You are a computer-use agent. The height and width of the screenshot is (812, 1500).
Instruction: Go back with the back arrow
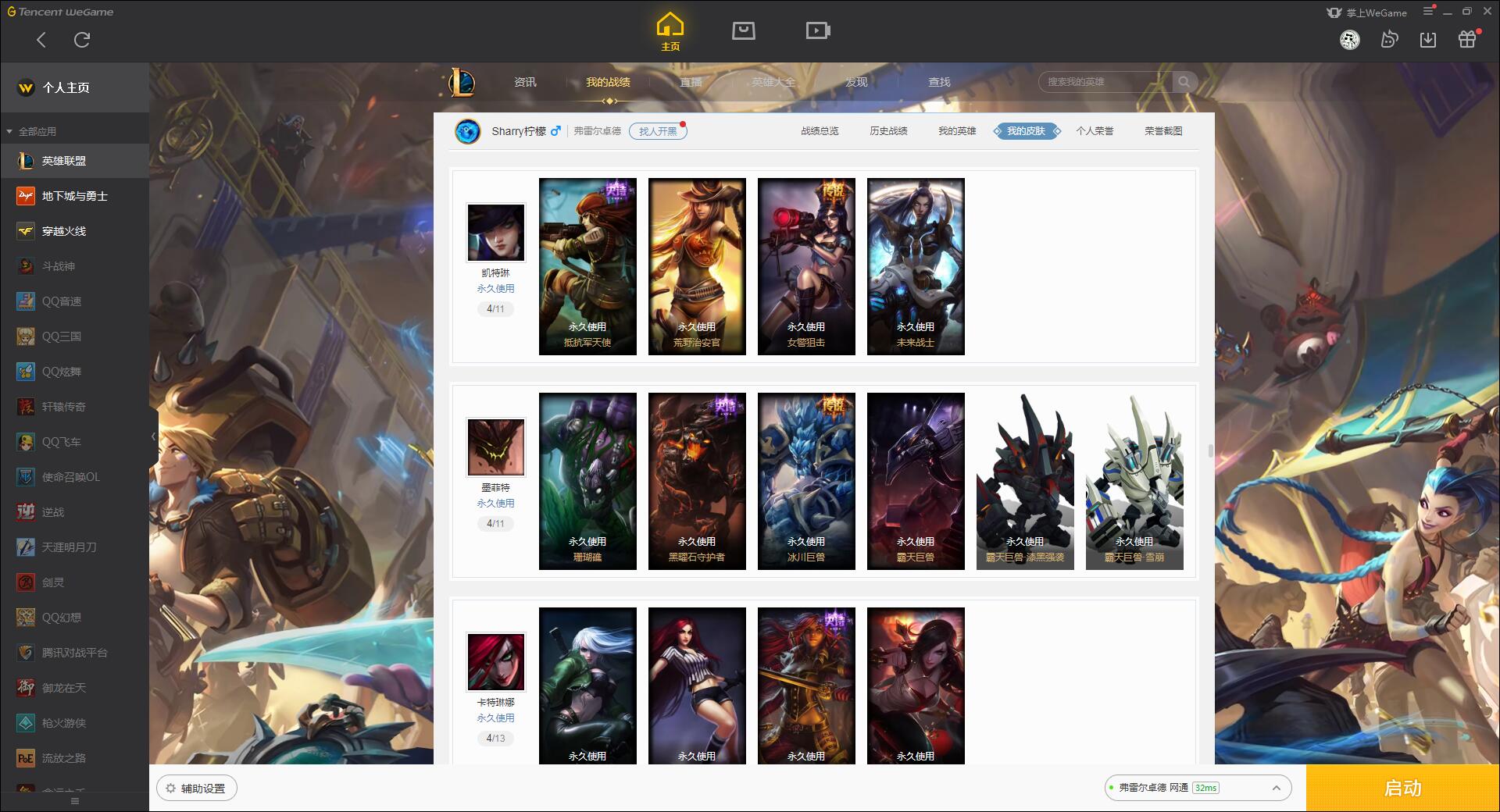click(41, 40)
